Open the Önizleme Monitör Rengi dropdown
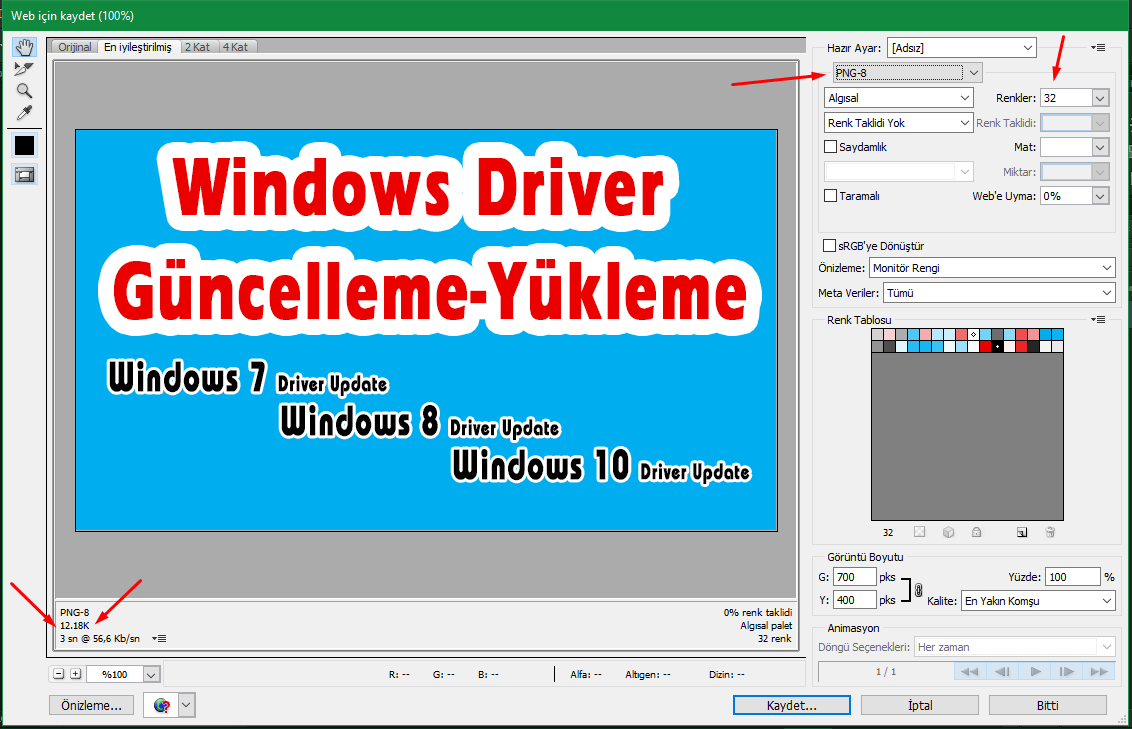This screenshot has height=729, width=1132. [x=992, y=268]
